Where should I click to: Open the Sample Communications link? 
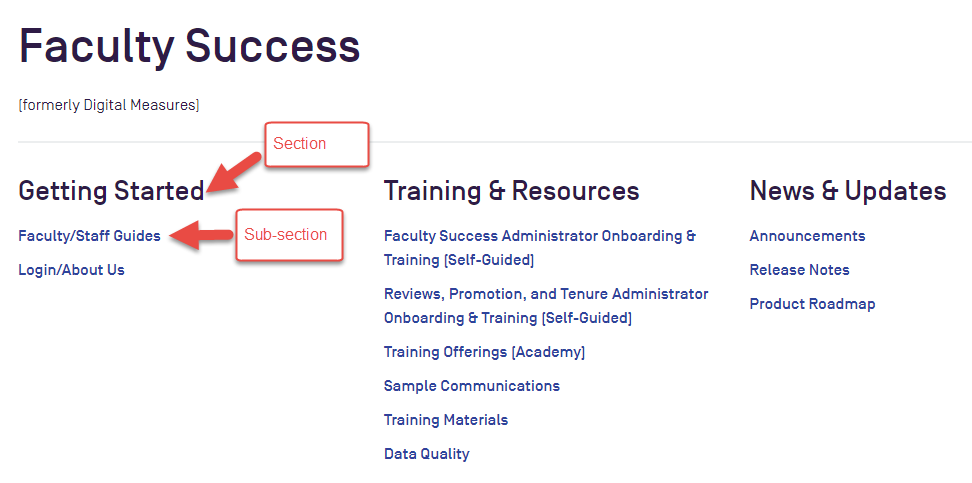tap(472, 386)
